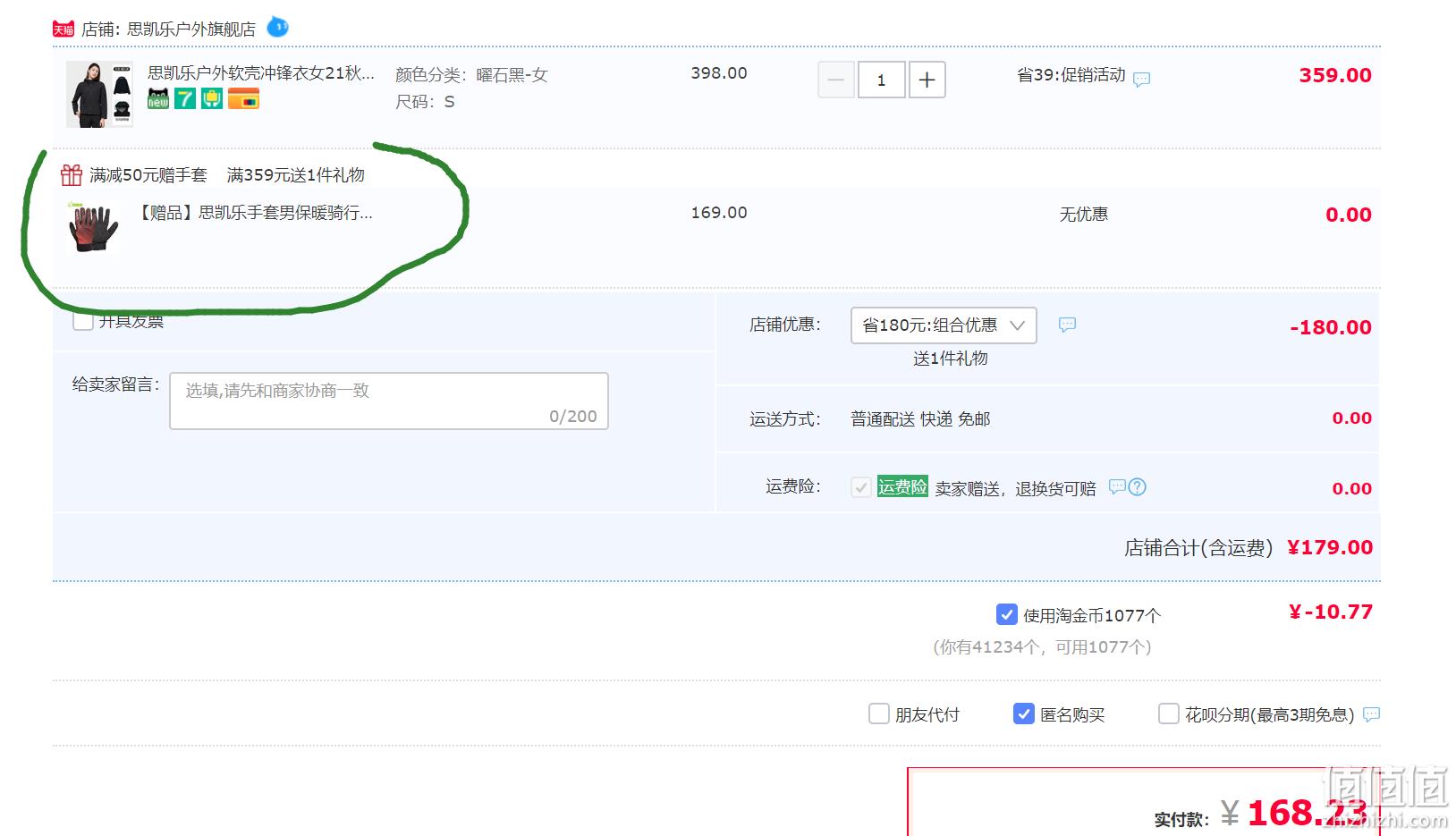
Task: Click the blue Wangwang chat icon next to store name
Action: coord(278,27)
